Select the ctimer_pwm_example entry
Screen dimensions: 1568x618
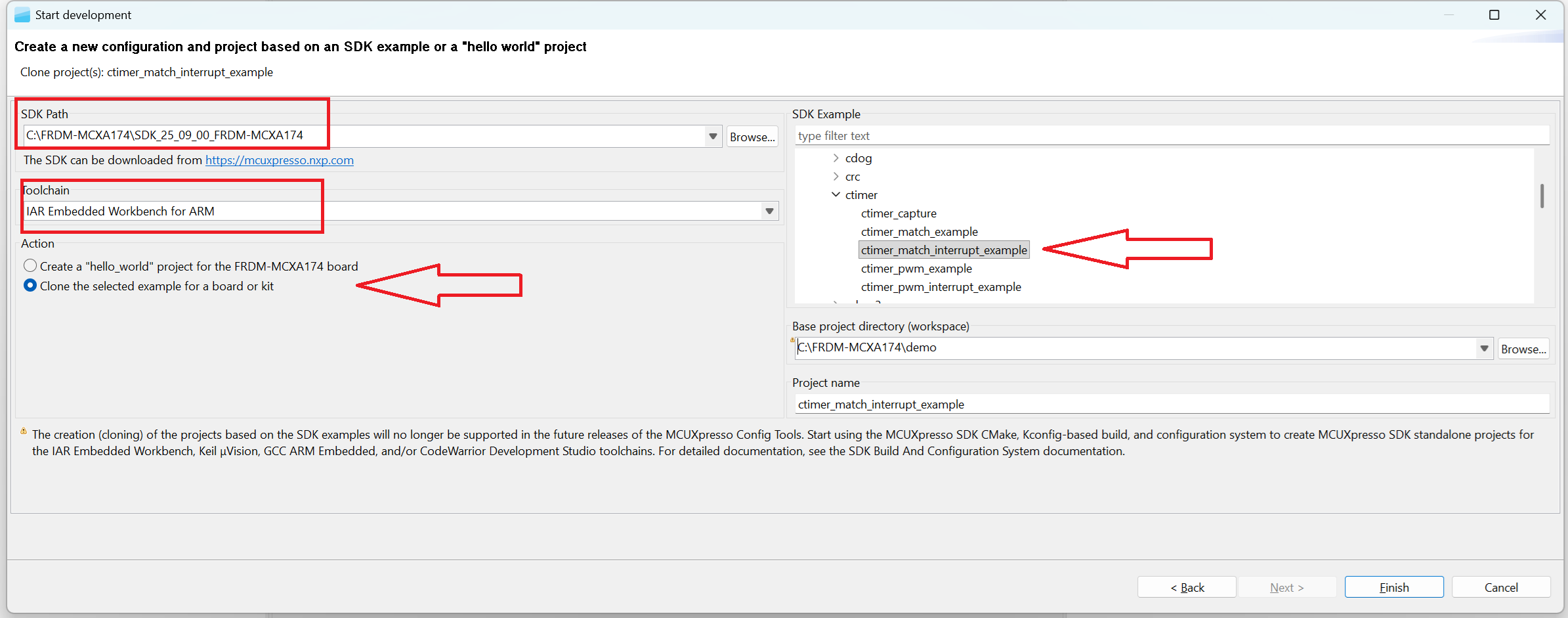tap(916, 269)
